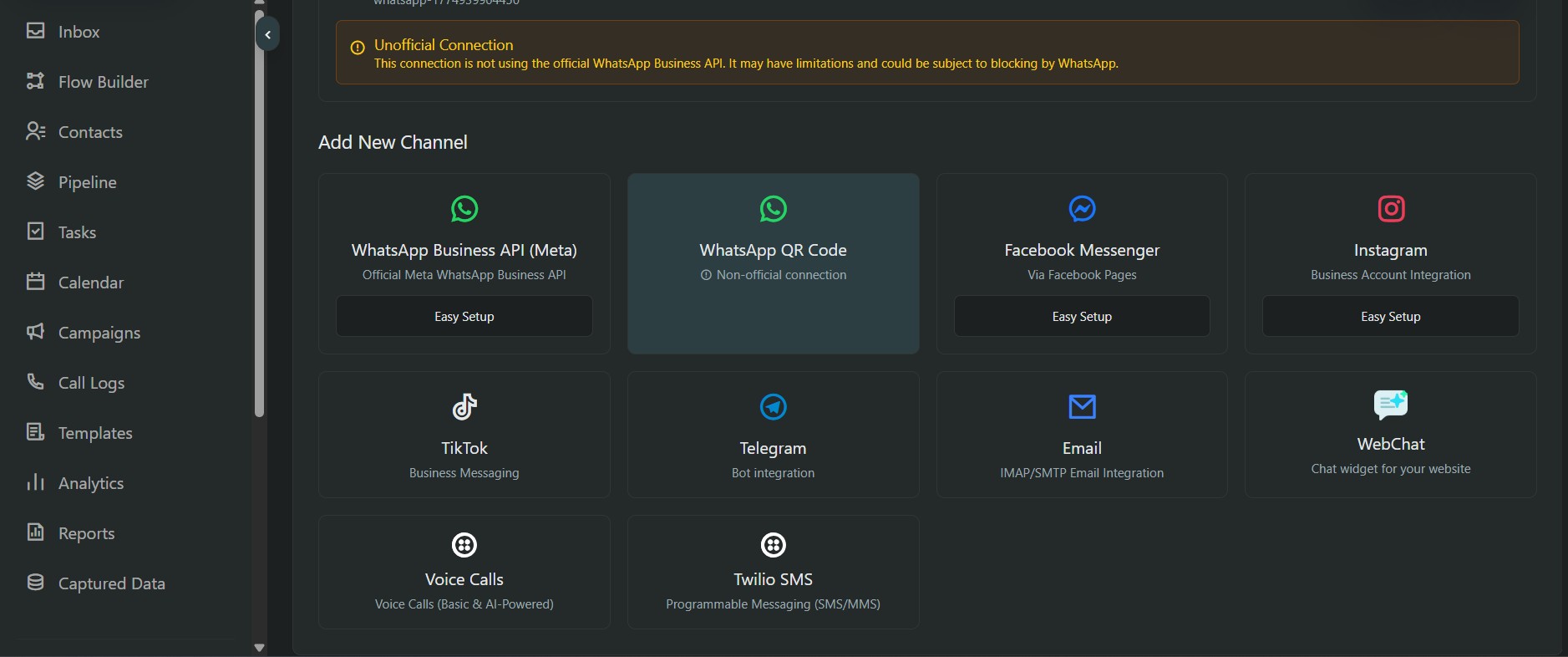
Task: Click the Call Logs phone icon
Action: coord(35,382)
